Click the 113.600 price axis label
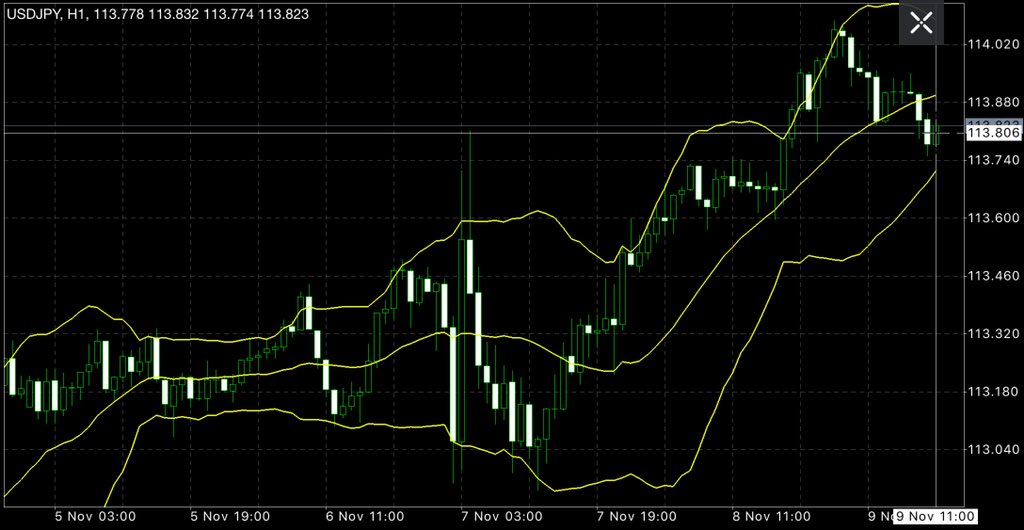This screenshot has width=1024, height=530. (x=992, y=218)
